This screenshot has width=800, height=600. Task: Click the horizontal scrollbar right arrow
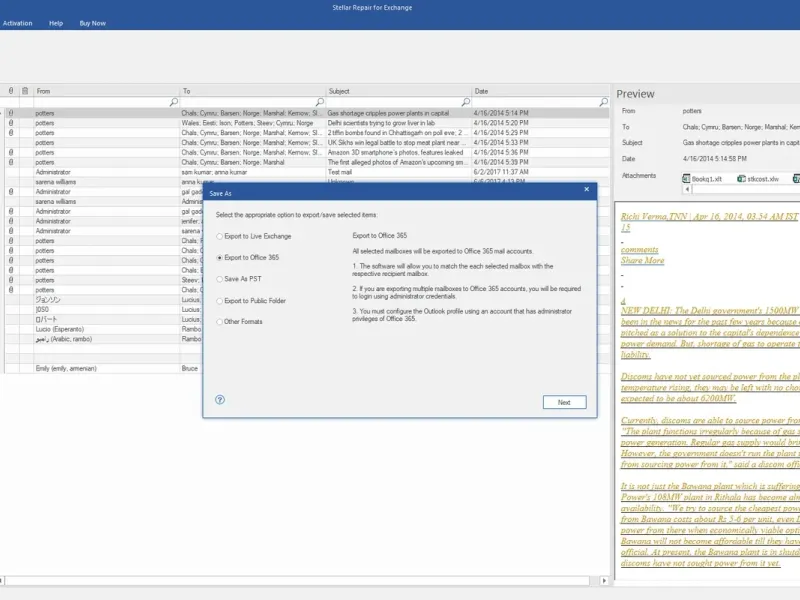(x=604, y=581)
